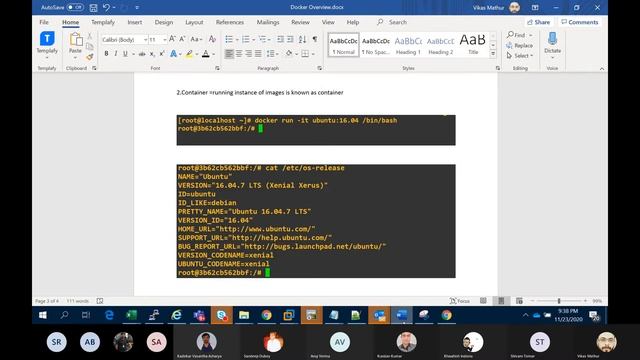Switch to the Insert tab
Screen dimensions: 640x360
click(135, 22)
